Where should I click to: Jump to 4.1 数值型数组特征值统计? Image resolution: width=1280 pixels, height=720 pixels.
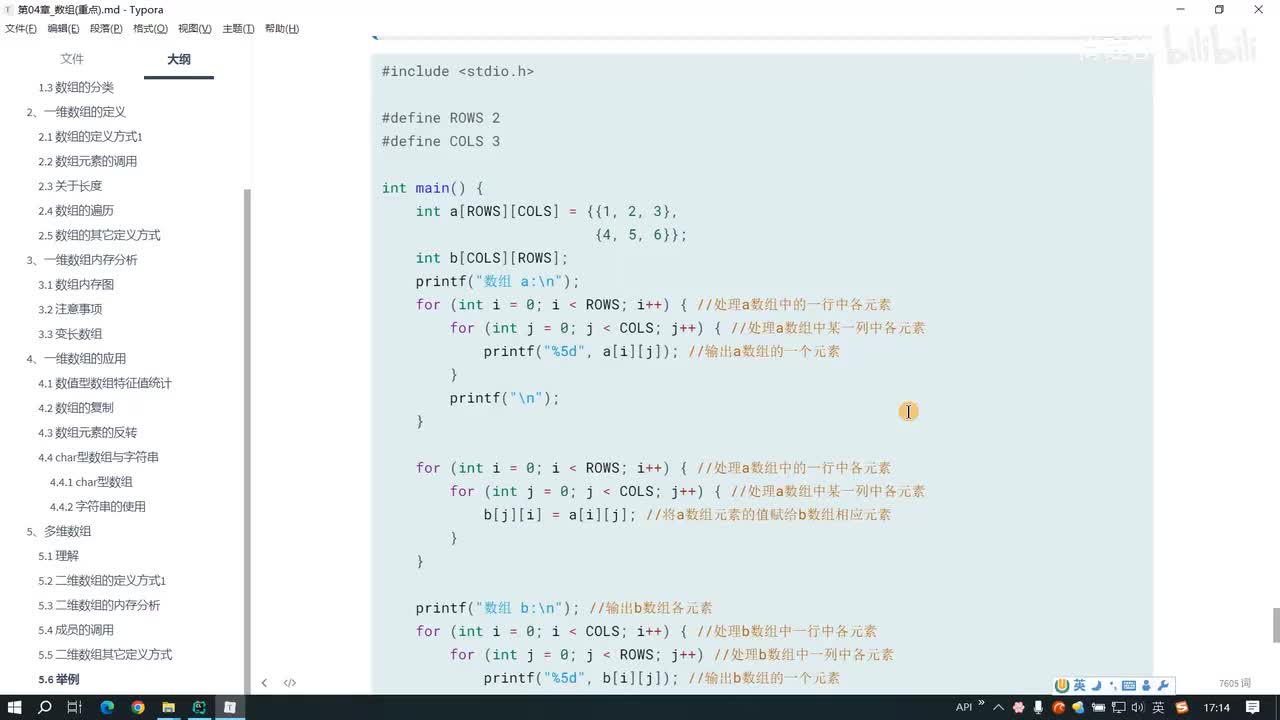coord(105,383)
